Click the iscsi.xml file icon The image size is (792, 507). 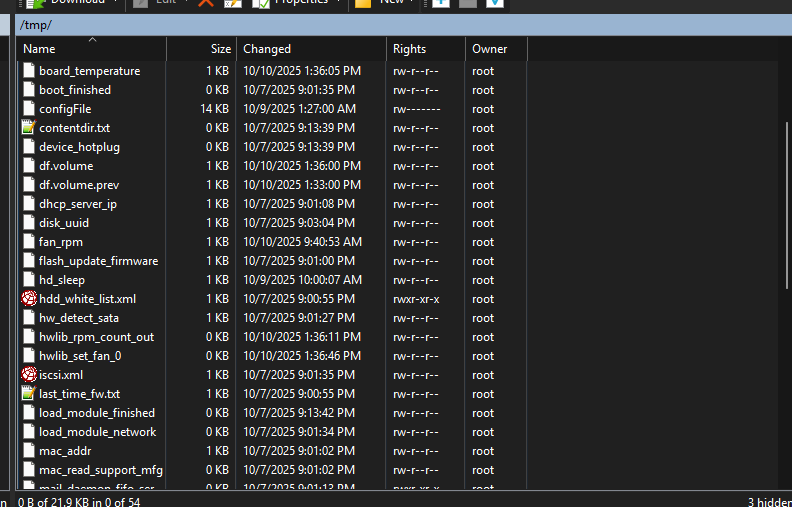[29, 375]
